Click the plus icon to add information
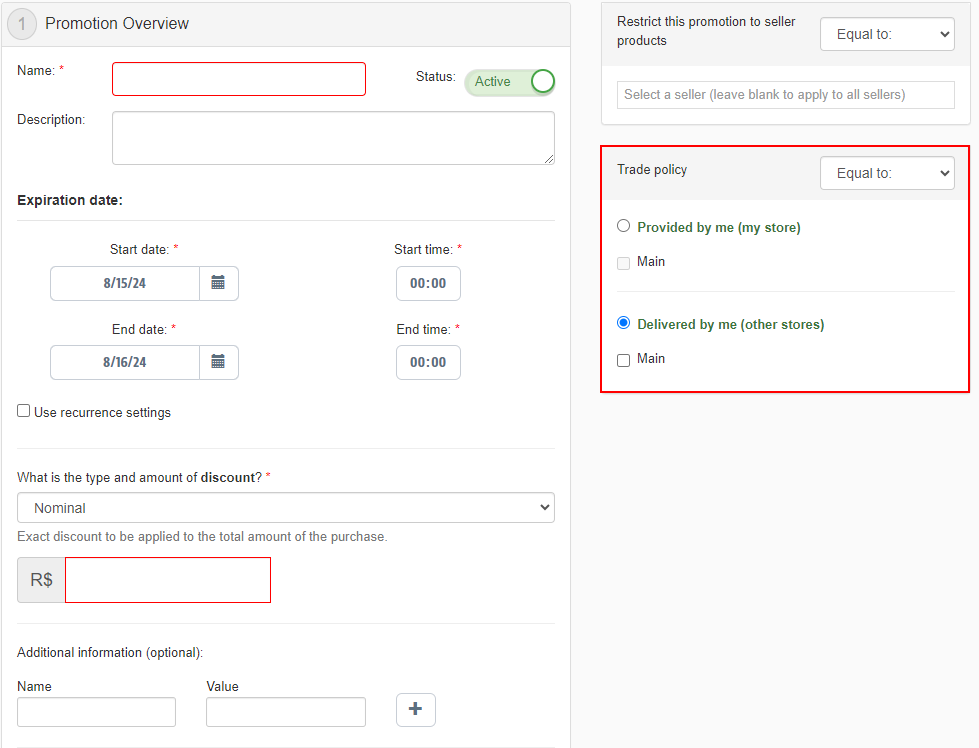Screen dimensions: 979x748 415,710
